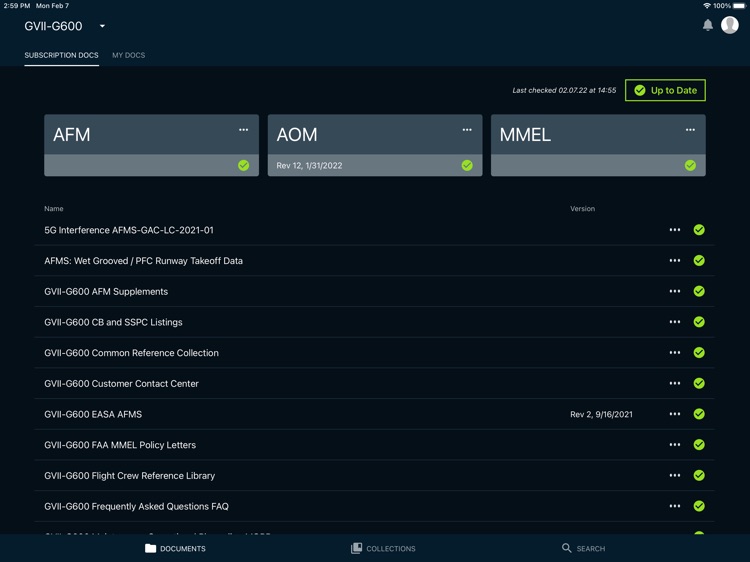Viewport: 750px width, 562px height.
Task: Click status check of 5G Interference row
Action: pyautogui.click(x=699, y=230)
